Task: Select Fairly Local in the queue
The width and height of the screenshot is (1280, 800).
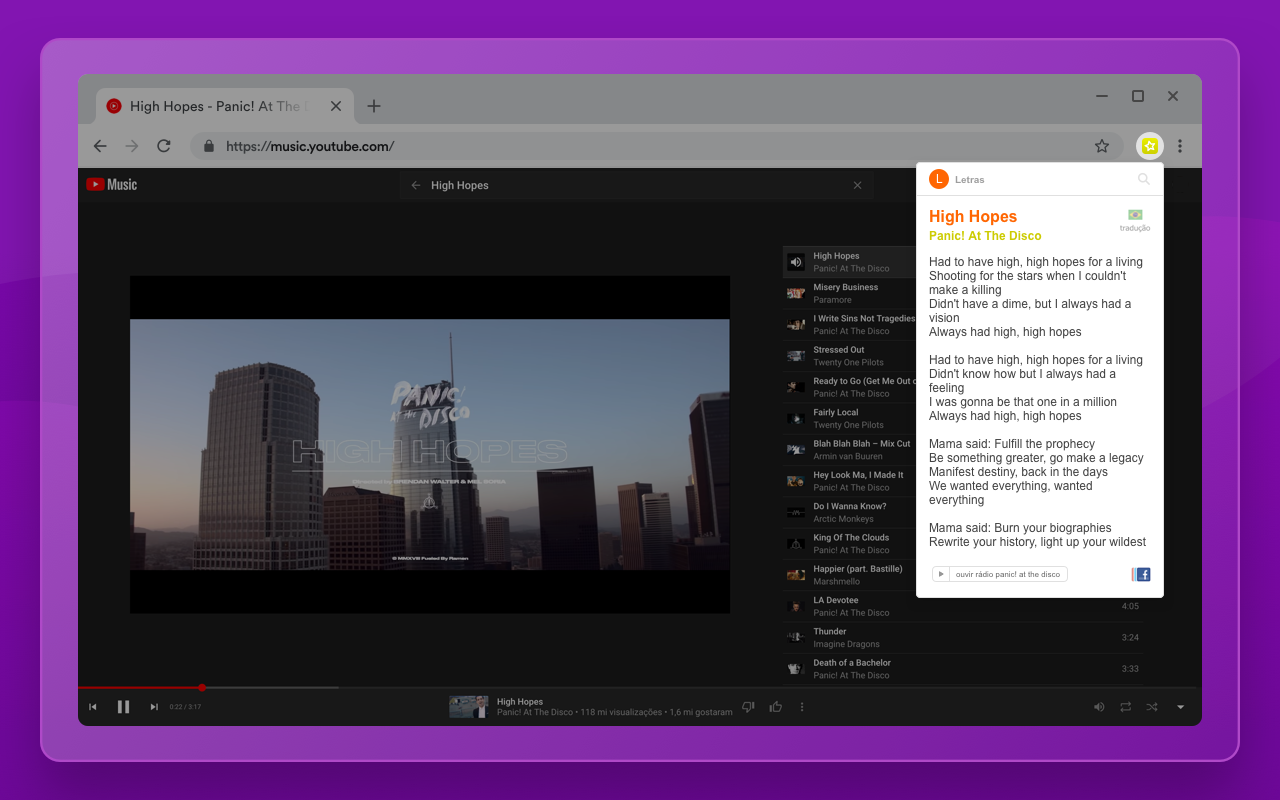Action: pos(849,418)
